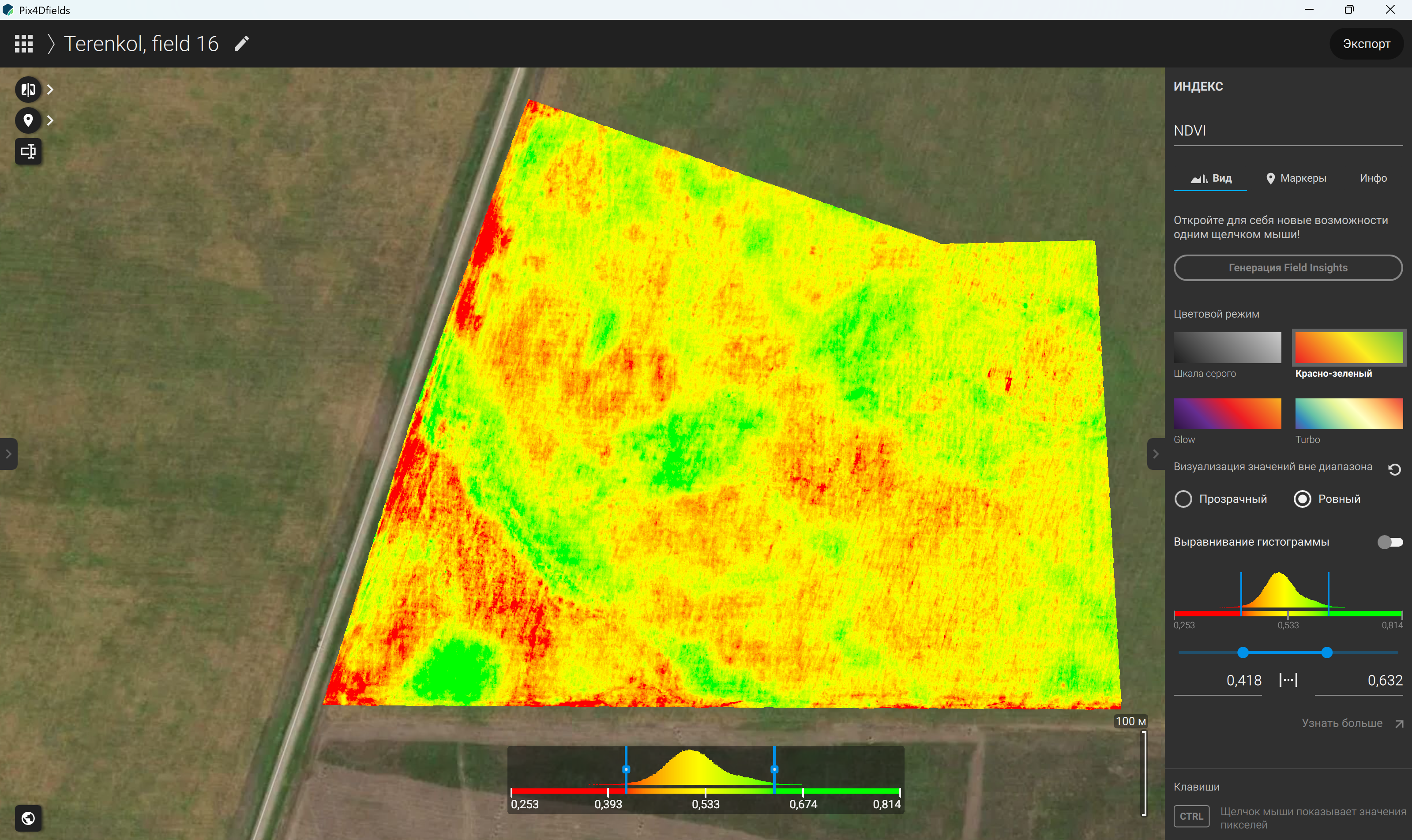The width and height of the screenshot is (1412, 840).
Task: Expand the marker tool chevron
Action: 50,120
